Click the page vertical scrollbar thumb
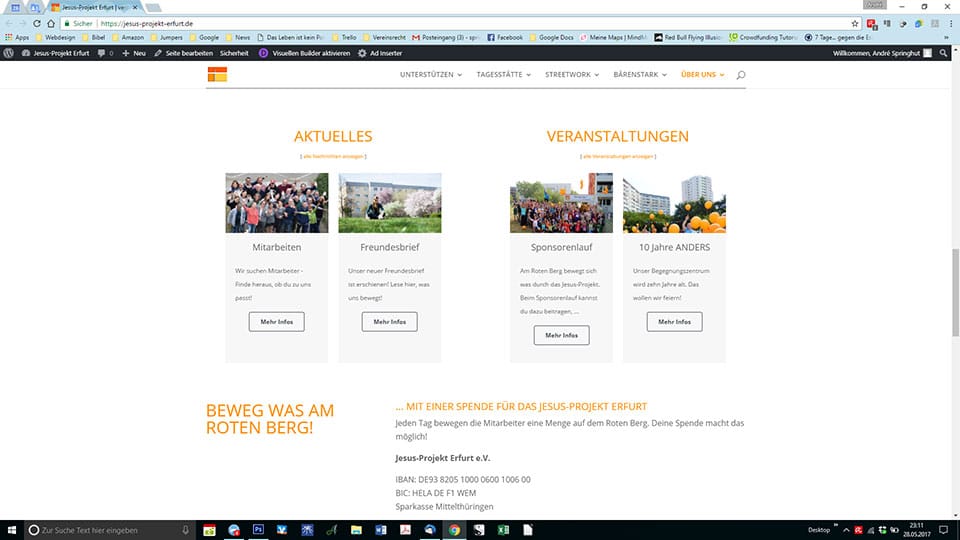 (955, 292)
